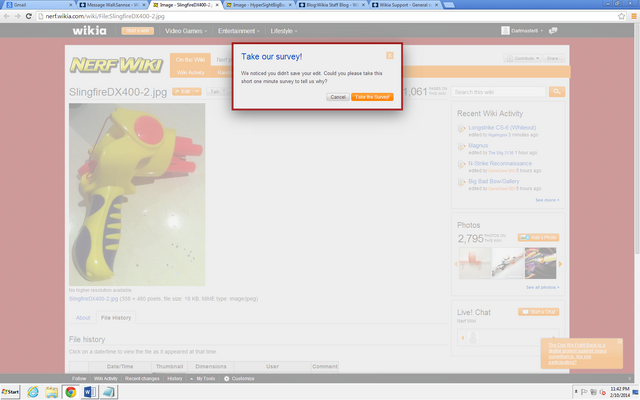Open The Day We Fight Back notification link
640x400 pixels.
click(x=577, y=353)
